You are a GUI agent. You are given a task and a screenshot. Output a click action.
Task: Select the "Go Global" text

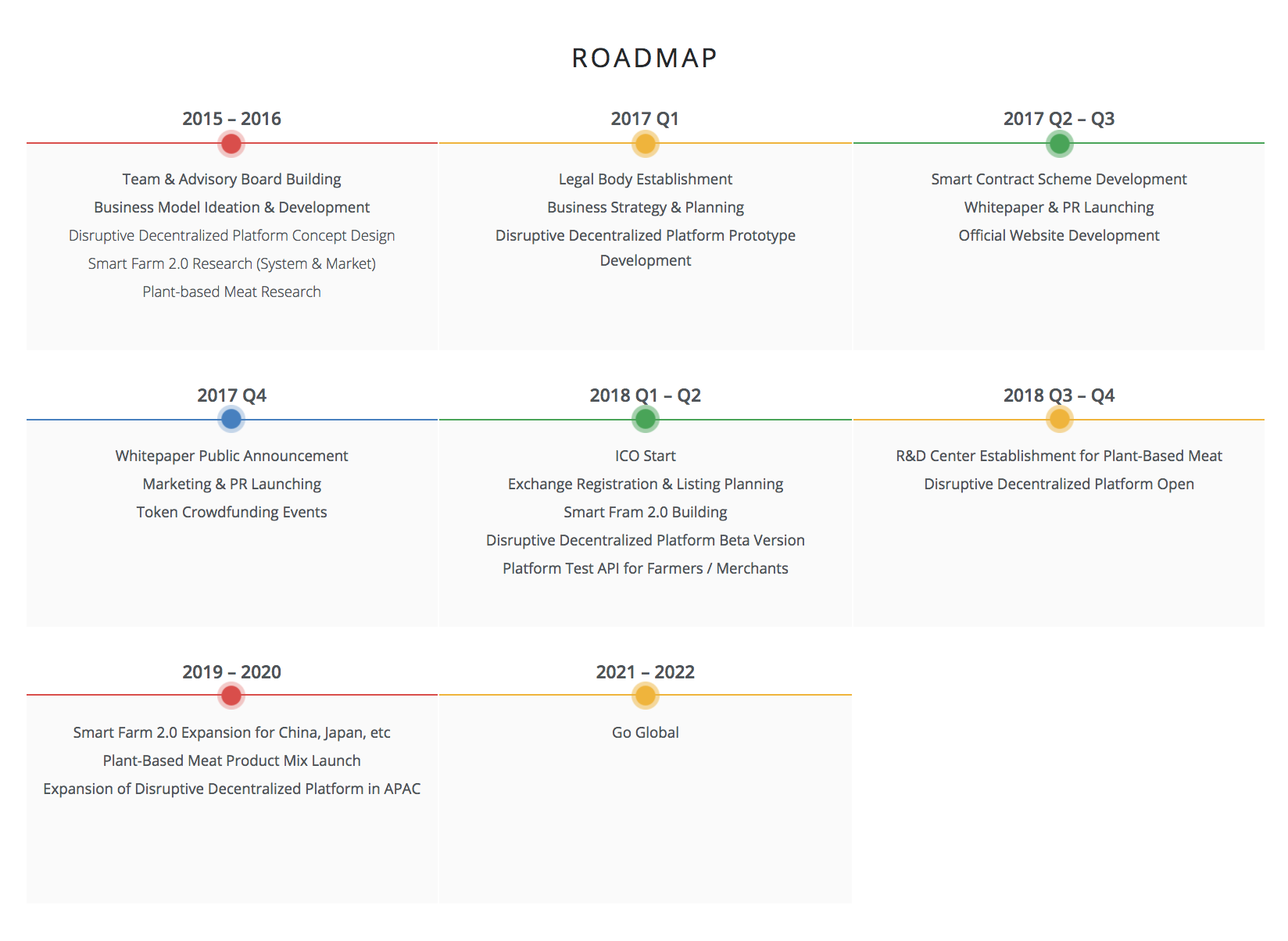pos(646,732)
